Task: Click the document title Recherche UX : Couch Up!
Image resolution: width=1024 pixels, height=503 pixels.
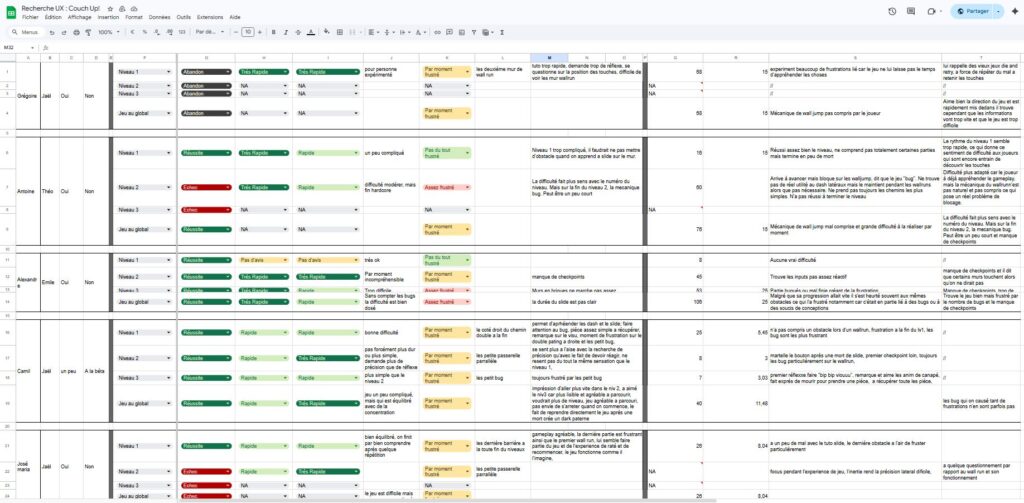Action: tap(61, 8)
